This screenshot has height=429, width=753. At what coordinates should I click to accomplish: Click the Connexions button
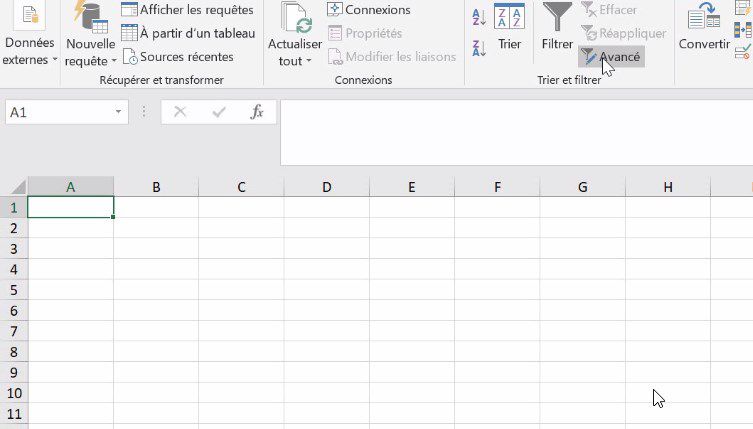click(368, 10)
